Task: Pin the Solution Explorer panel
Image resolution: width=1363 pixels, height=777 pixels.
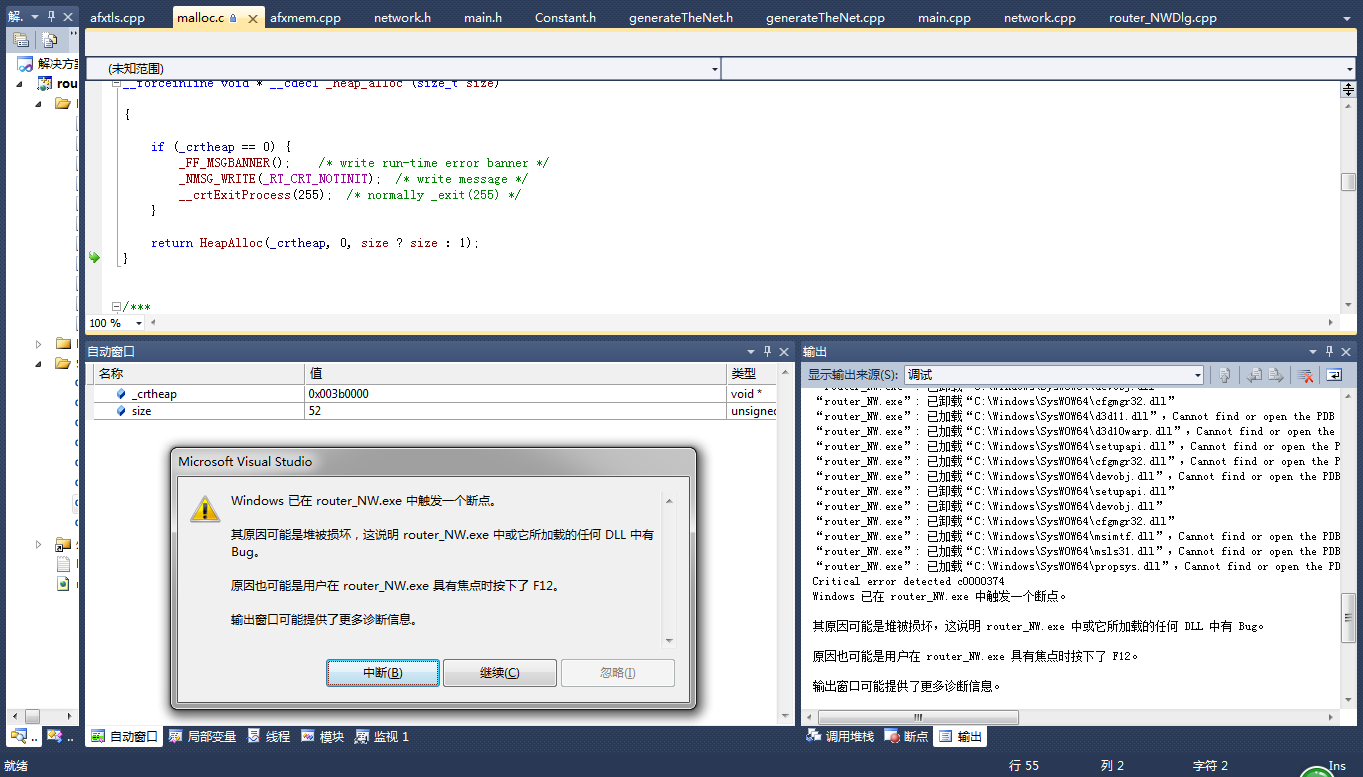Action: click(51, 17)
